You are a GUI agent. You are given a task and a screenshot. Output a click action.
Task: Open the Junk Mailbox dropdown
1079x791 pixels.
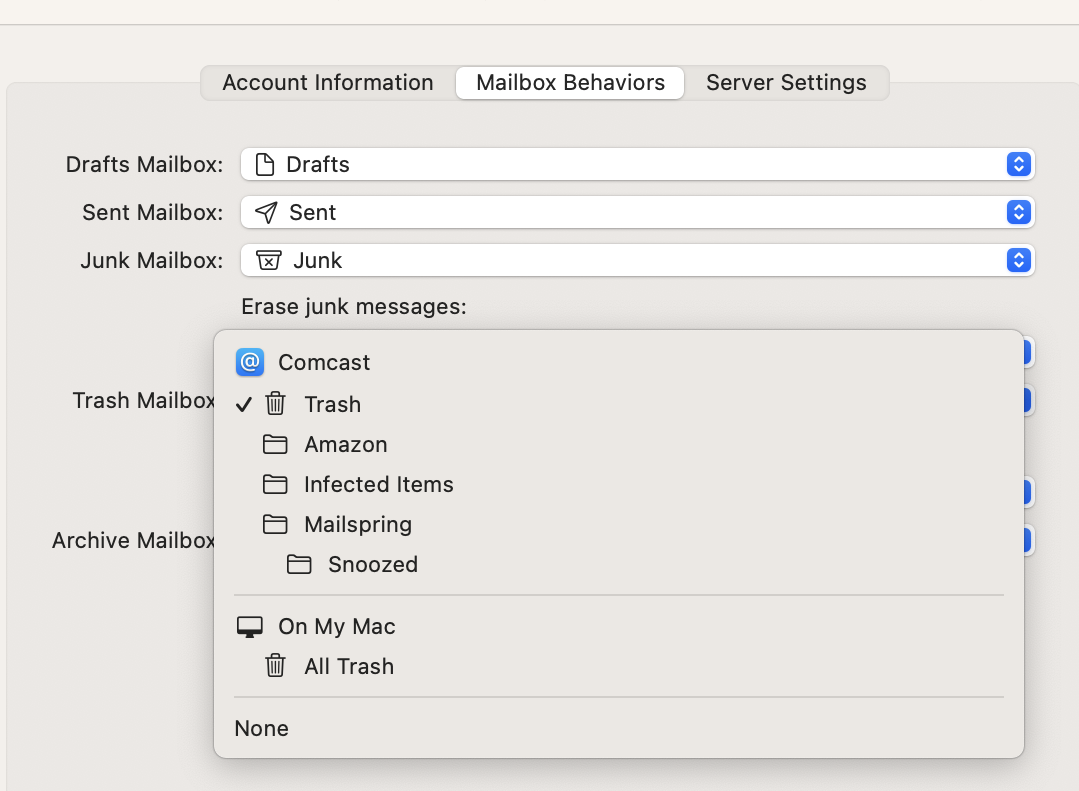tap(637, 260)
